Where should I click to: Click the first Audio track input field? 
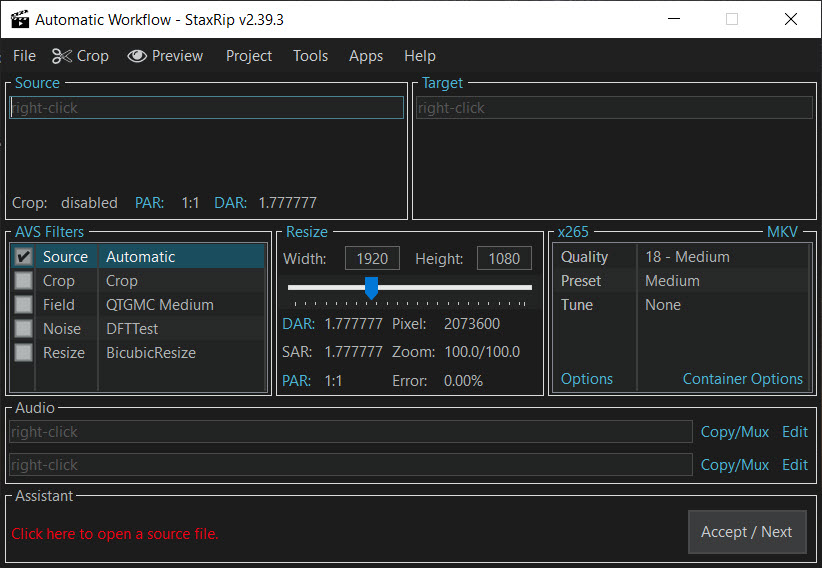(x=351, y=432)
